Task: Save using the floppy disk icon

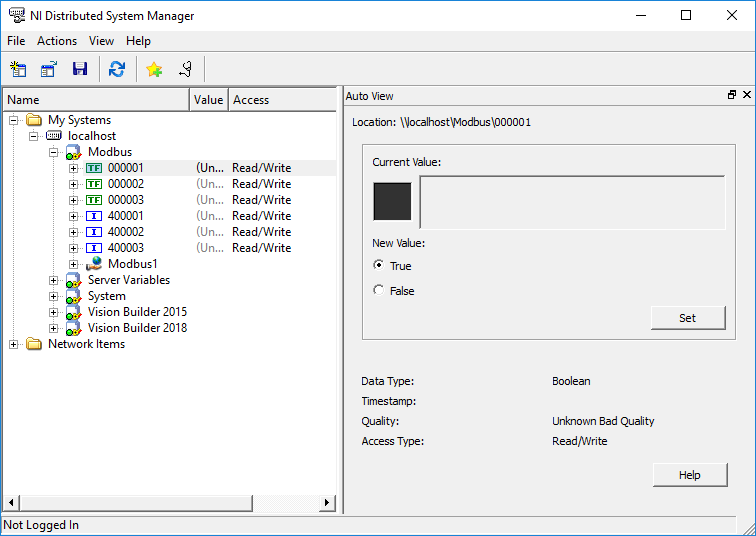Action: 80,69
